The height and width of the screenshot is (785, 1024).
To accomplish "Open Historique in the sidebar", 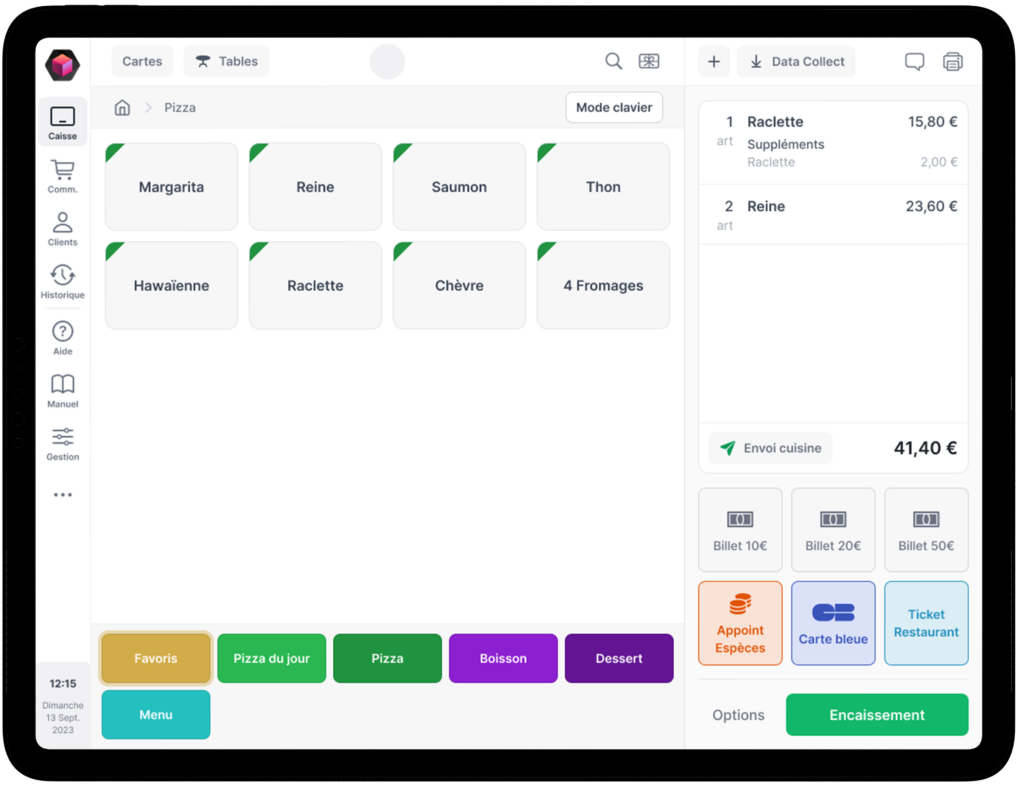I will [62, 281].
